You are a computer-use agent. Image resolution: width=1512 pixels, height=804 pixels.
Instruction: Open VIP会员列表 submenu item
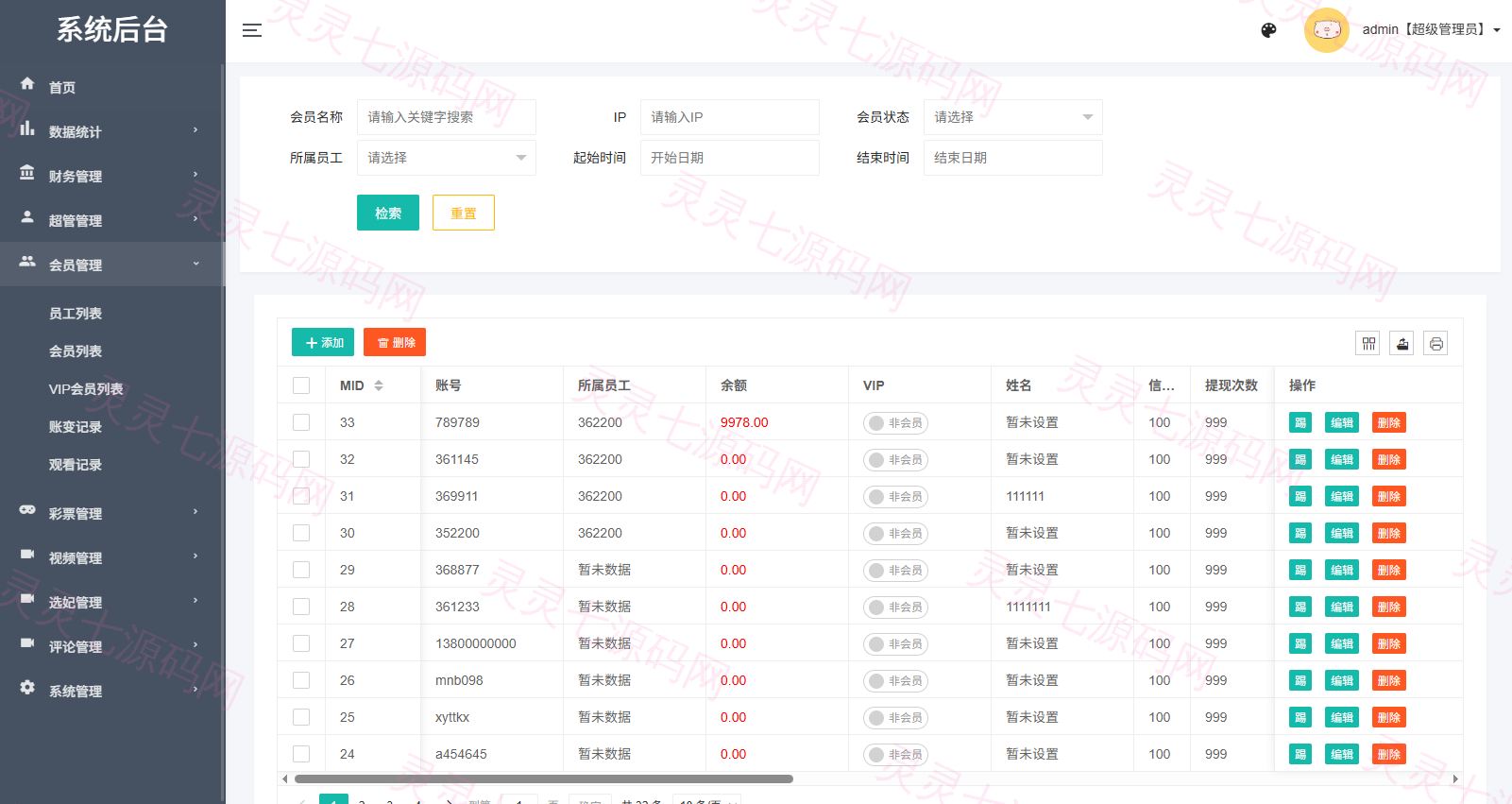tap(86, 389)
